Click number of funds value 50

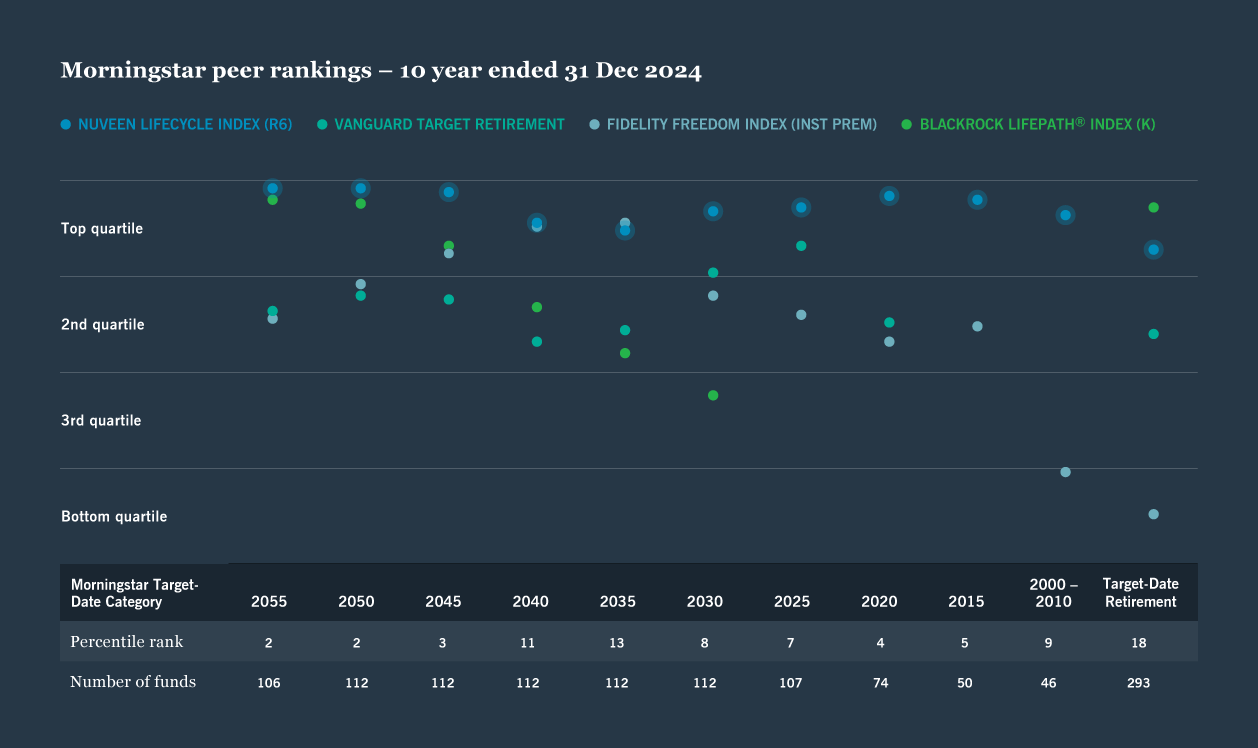[x=964, y=683]
